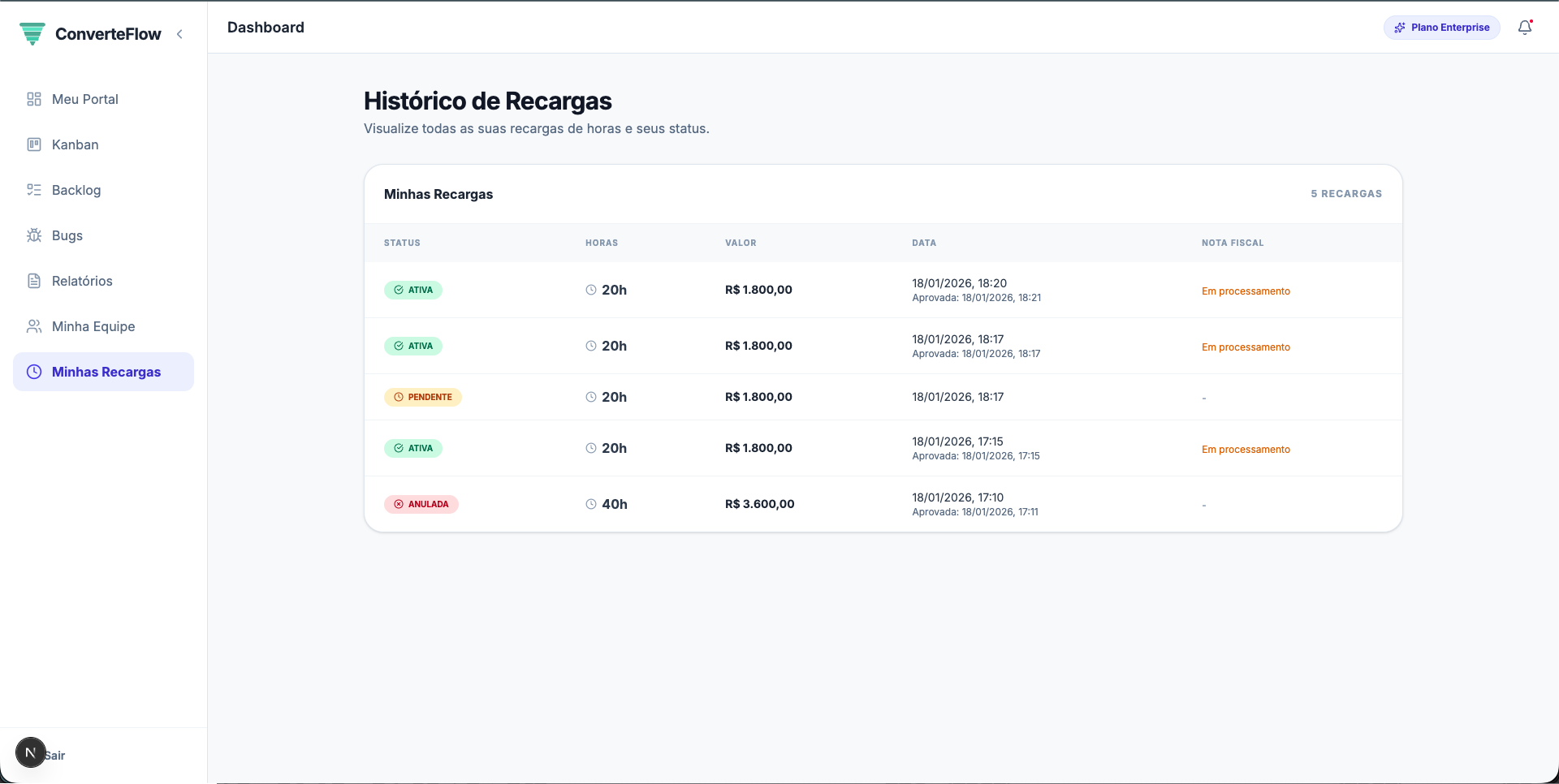Open the notification bell
Screen dimensions: 1559x784
click(x=1525, y=27)
